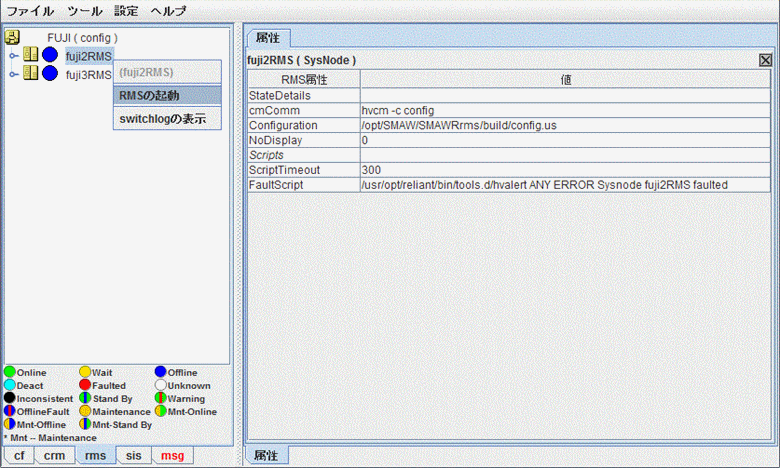780x468 pixels.
Task: Click the FUJI cluster root icon
Action: (x=12, y=37)
